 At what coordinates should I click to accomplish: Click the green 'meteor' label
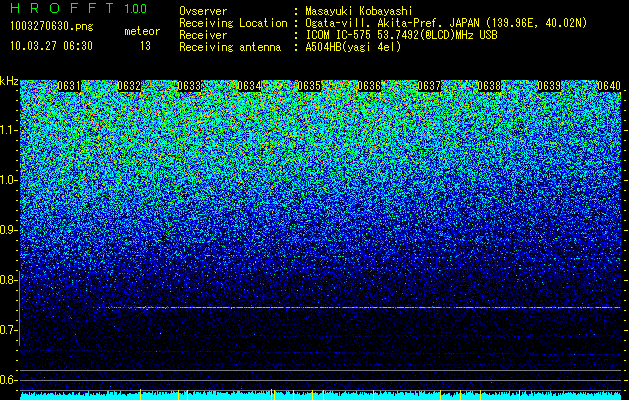coord(142,31)
